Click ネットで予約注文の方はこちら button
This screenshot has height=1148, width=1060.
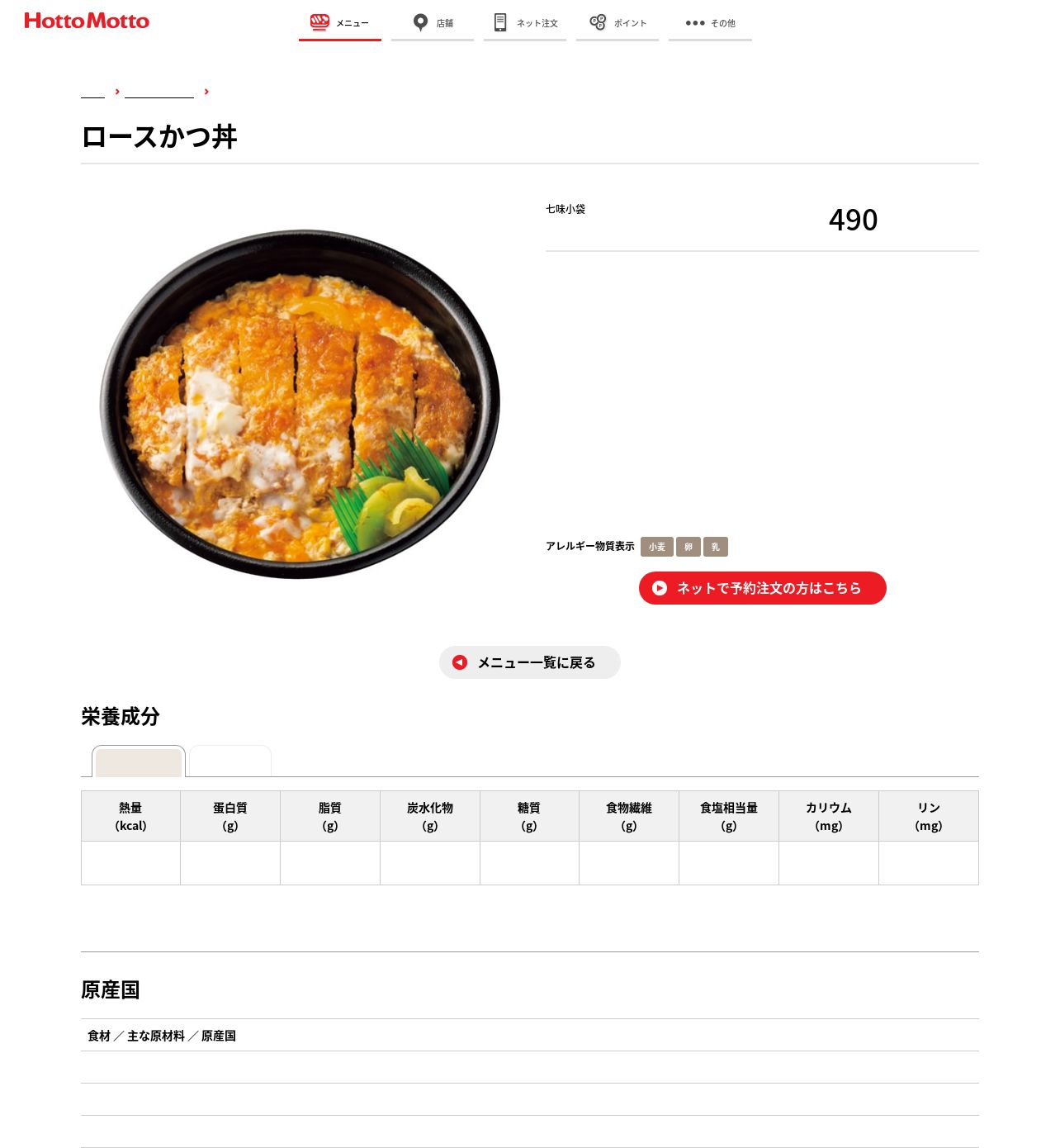(x=763, y=588)
